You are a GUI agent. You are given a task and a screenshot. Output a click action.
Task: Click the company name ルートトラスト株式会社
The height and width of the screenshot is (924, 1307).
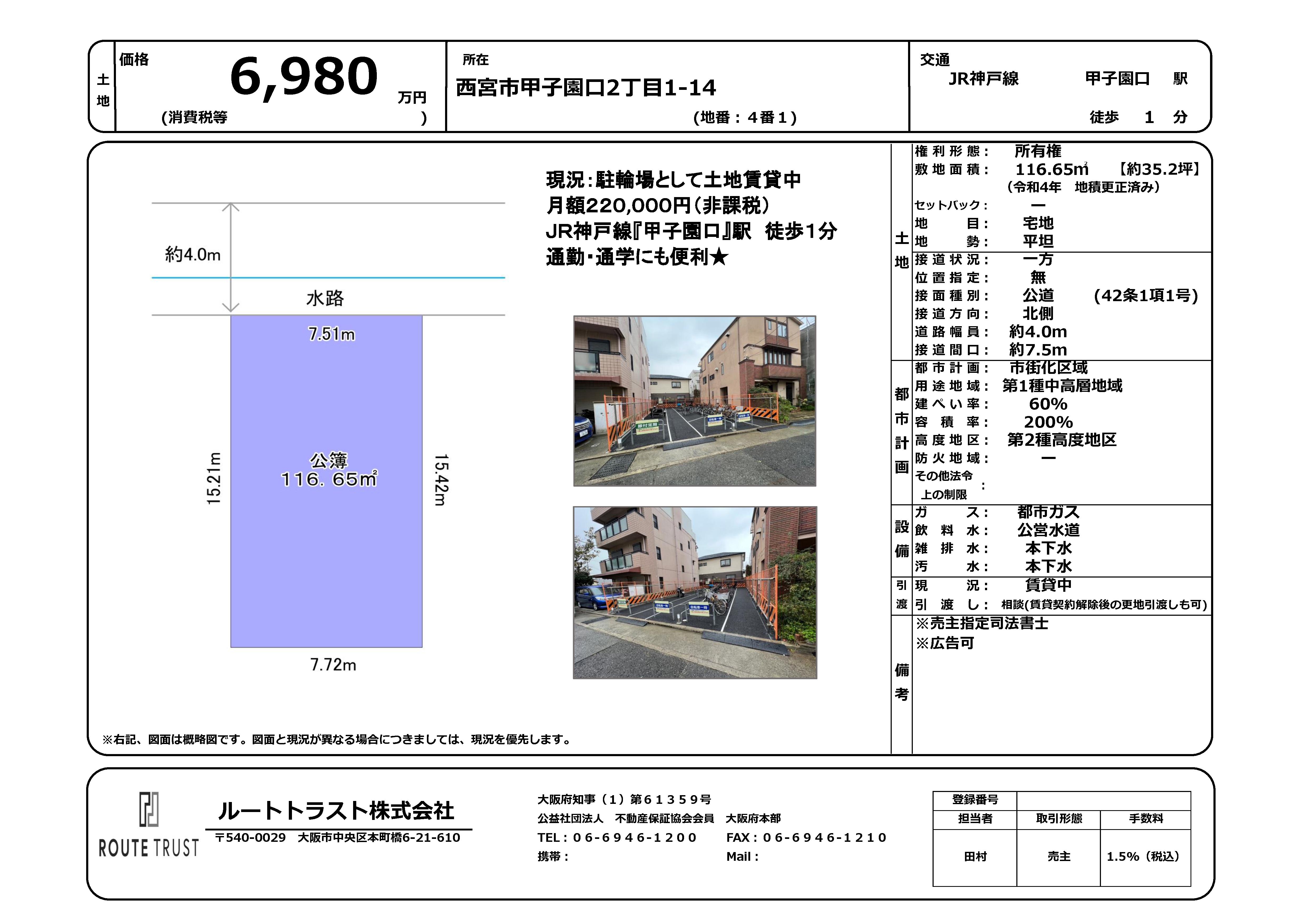[336, 810]
